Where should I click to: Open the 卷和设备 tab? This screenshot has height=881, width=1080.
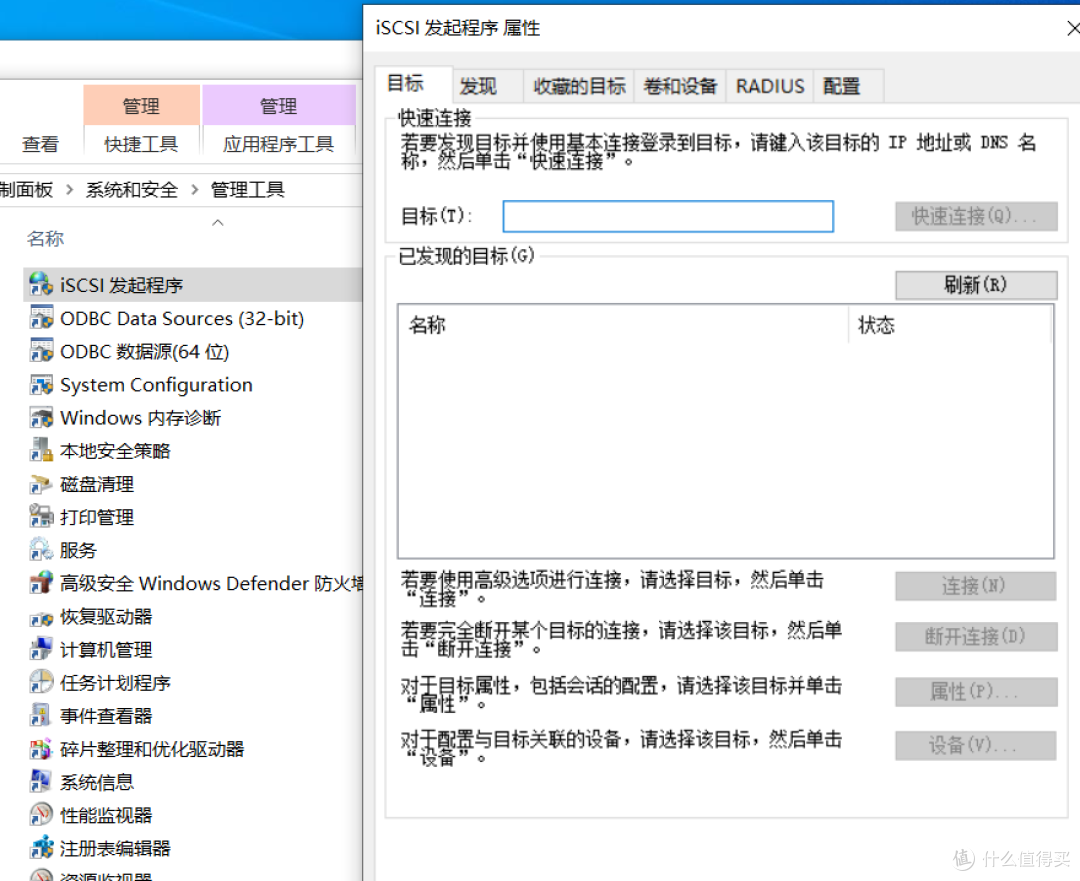pos(680,86)
